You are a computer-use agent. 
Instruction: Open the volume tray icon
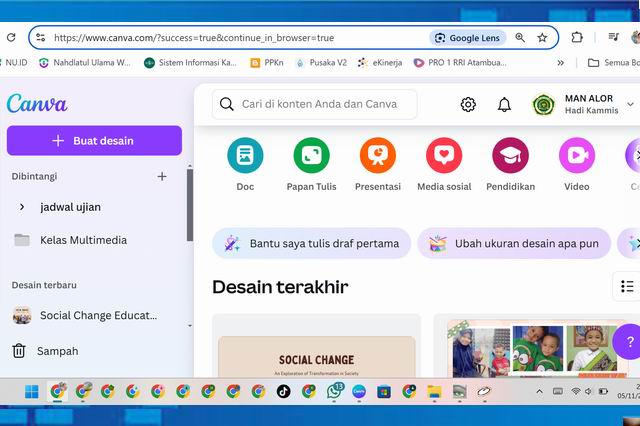pyautogui.click(x=588, y=391)
